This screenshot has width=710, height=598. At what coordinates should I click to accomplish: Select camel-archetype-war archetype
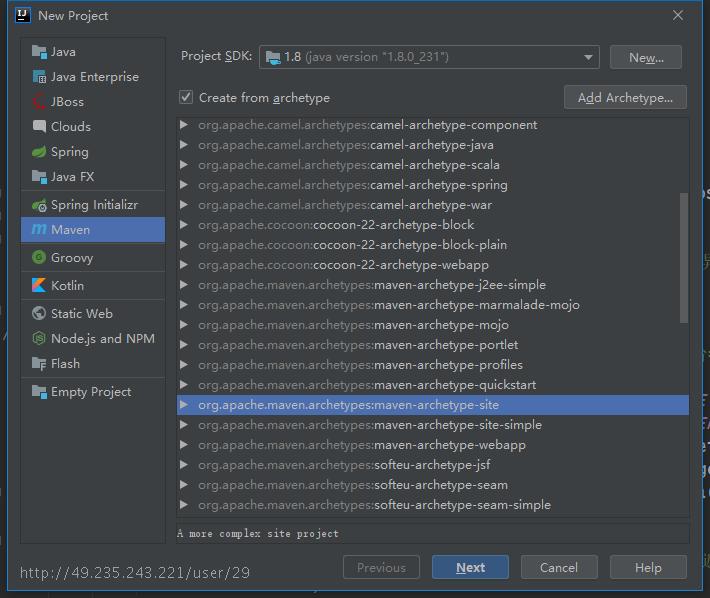tap(433, 205)
